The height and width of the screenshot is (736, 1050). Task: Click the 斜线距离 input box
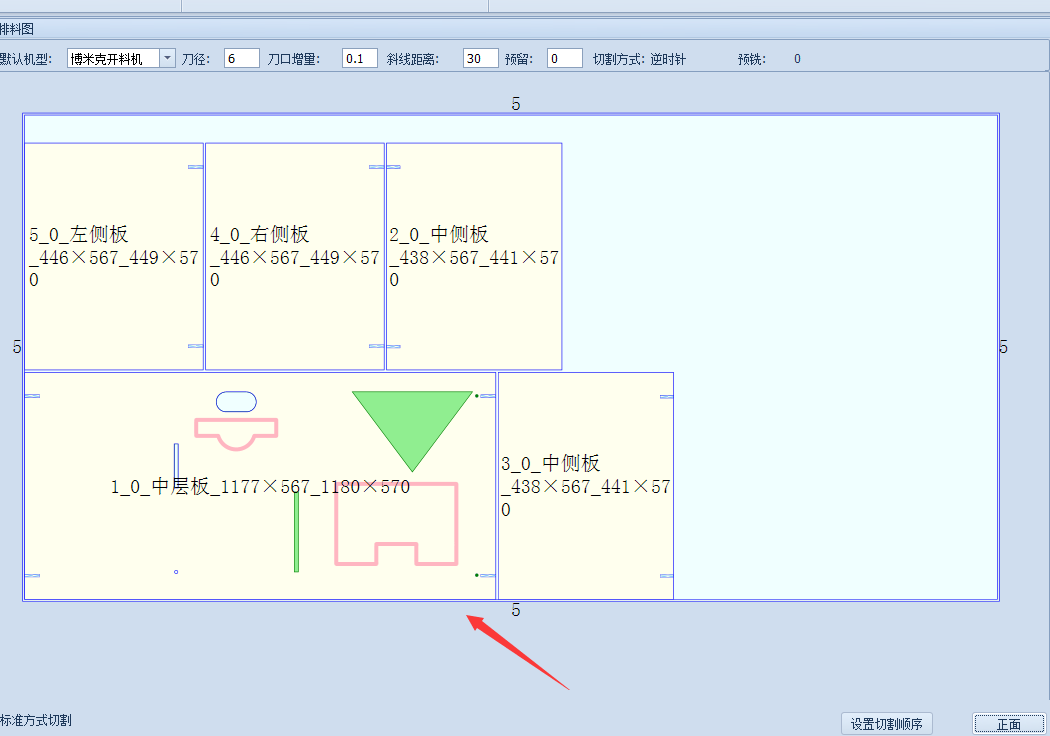(478, 58)
